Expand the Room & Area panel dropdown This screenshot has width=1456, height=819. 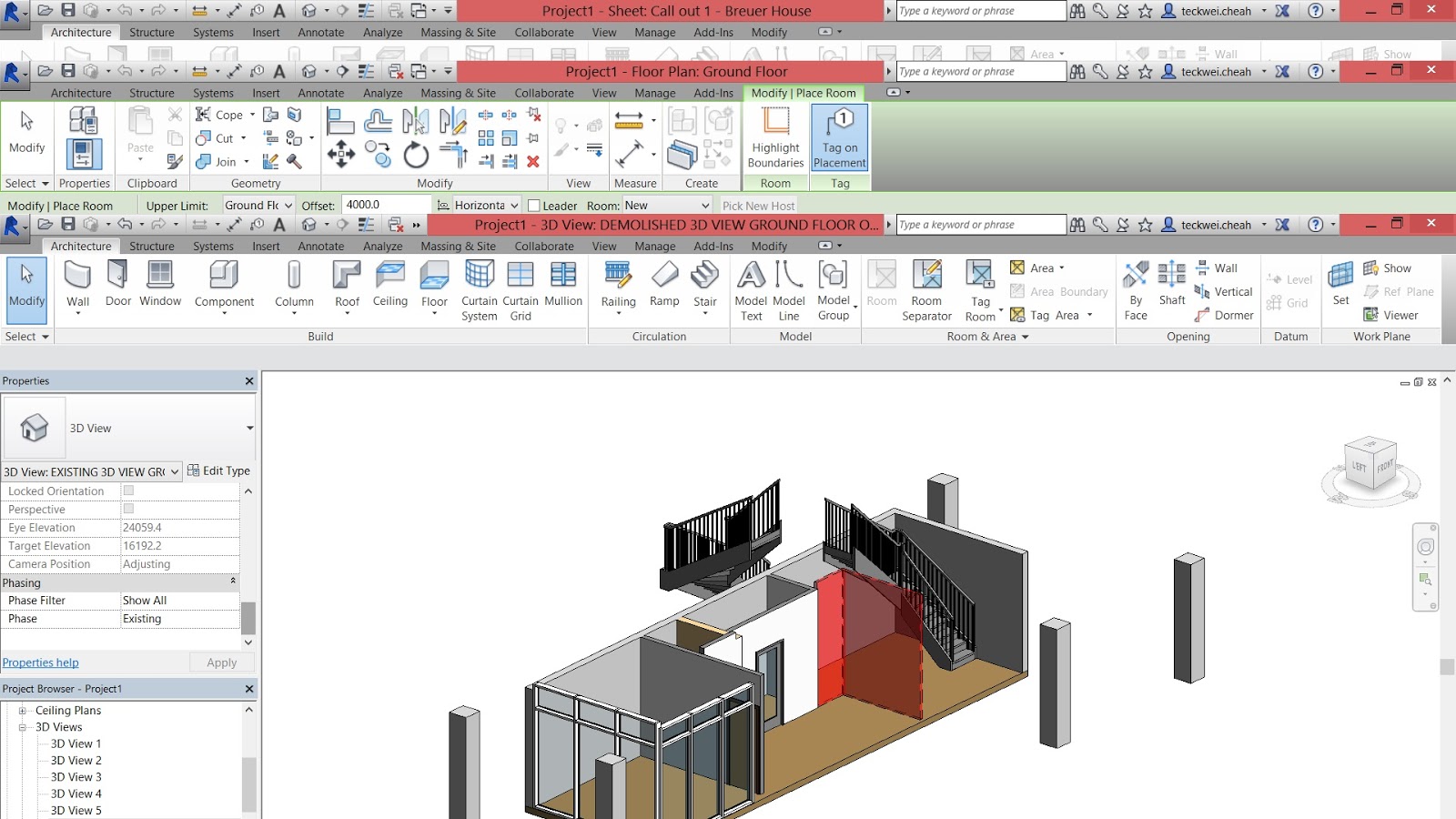pos(1026,337)
